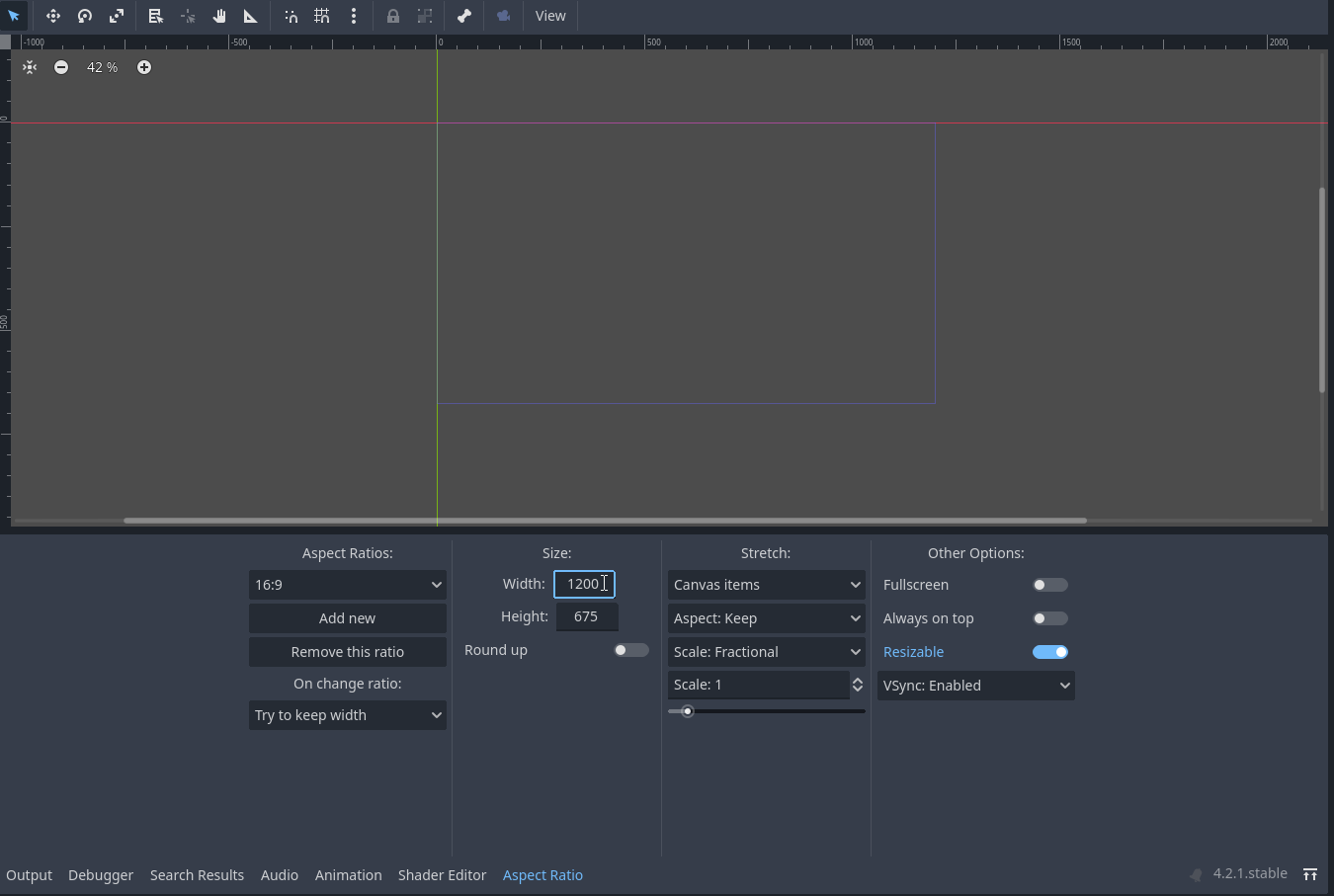Open the Try to keep width dropdown
The height and width of the screenshot is (896, 1334).
pyautogui.click(x=348, y=715)
